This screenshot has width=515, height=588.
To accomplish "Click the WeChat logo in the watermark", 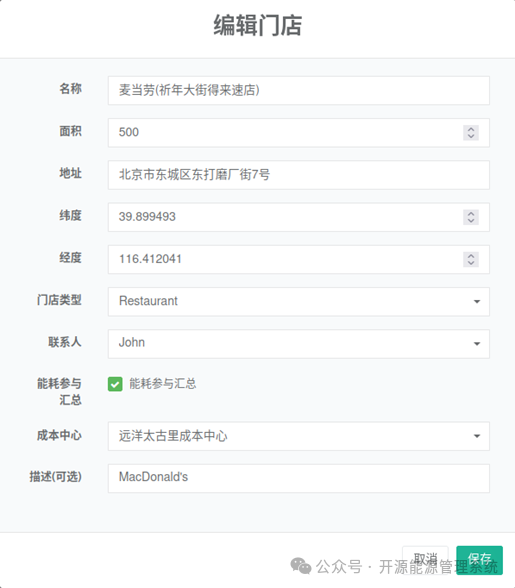I will click(301, 566).
